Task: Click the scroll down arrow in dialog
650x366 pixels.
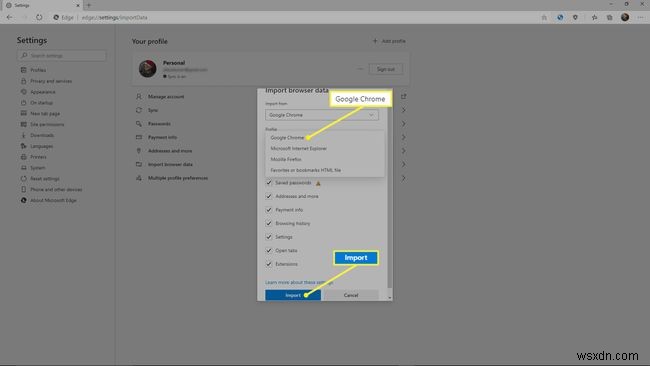Action: [x=389, y=297]
